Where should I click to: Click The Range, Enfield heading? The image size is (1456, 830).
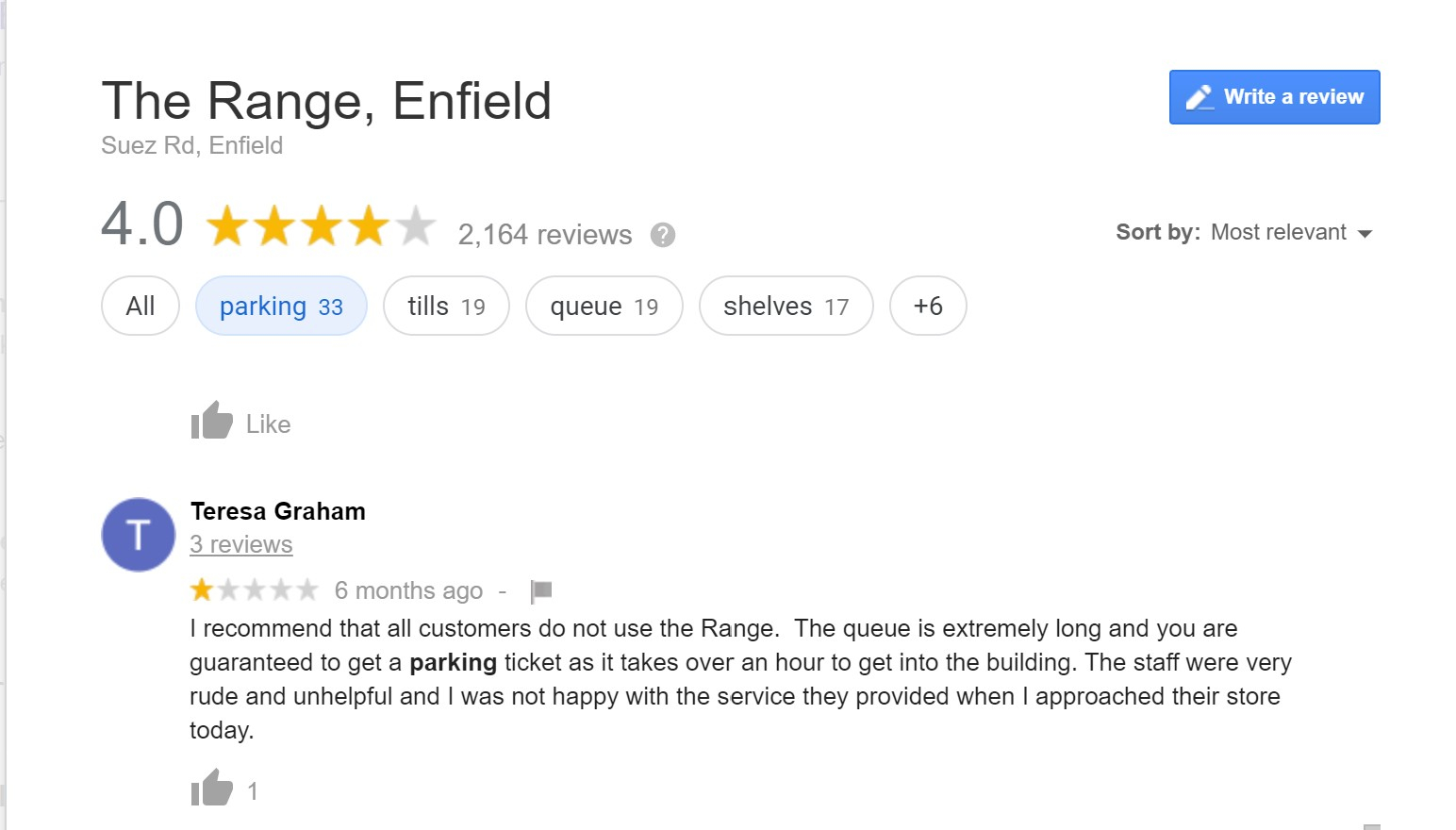pyautogui.click(x=326, y=101)
